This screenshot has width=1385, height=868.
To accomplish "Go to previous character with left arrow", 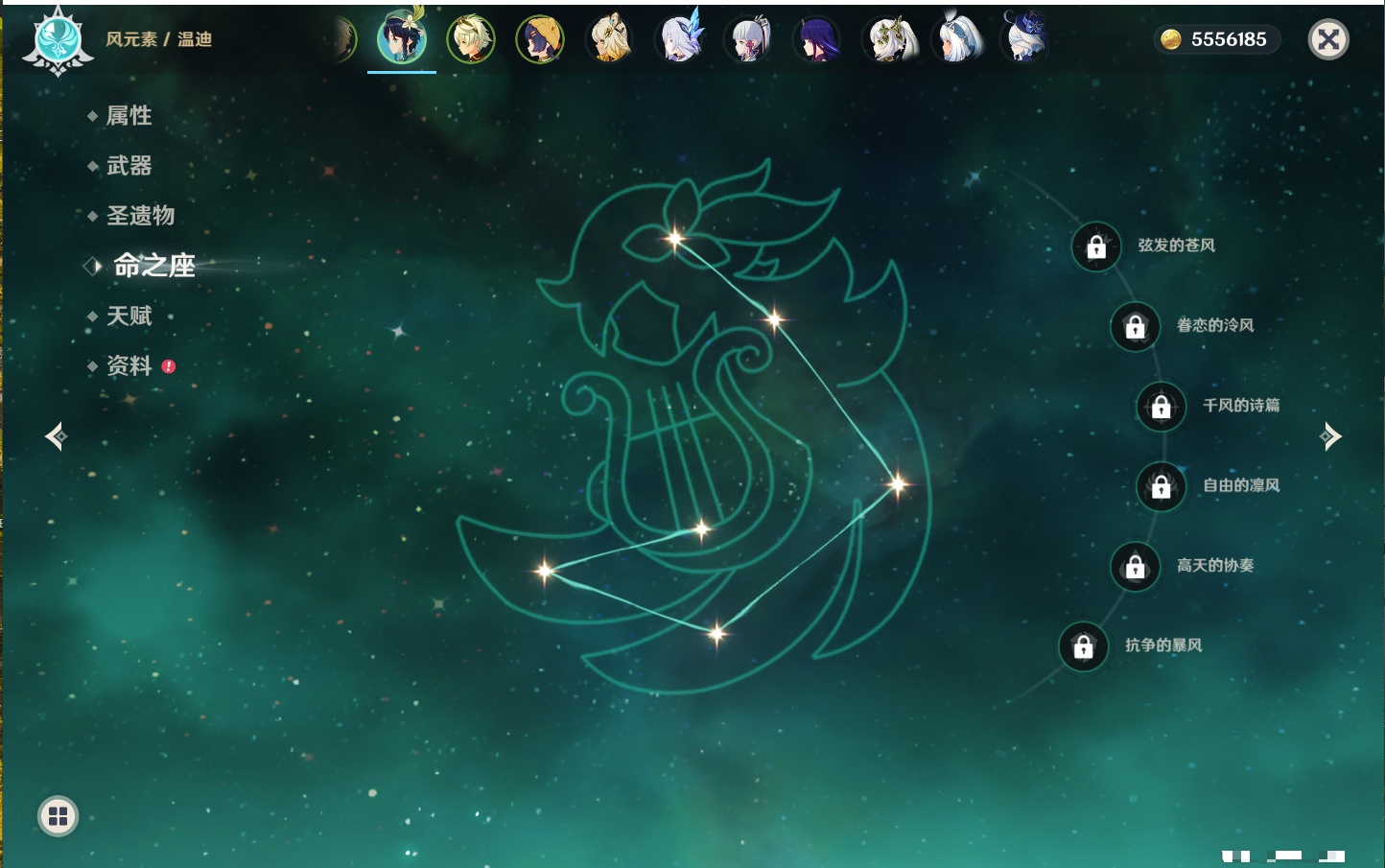I will pos(56,436).
